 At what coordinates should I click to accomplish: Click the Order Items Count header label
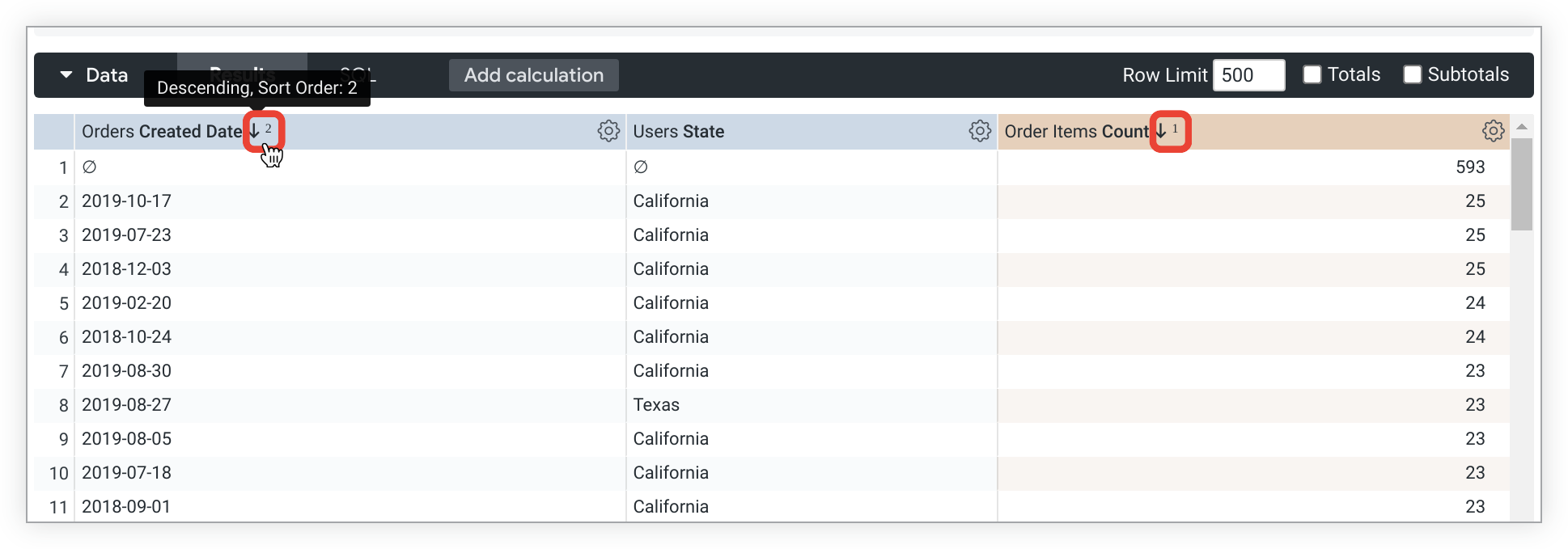pyautogui.click(x=1076, y=132)
